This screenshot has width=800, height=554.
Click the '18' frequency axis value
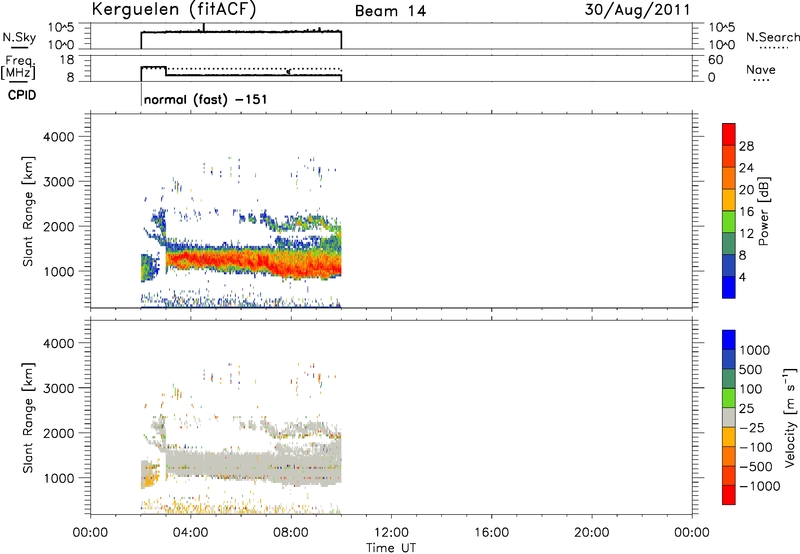coord(67,60)
